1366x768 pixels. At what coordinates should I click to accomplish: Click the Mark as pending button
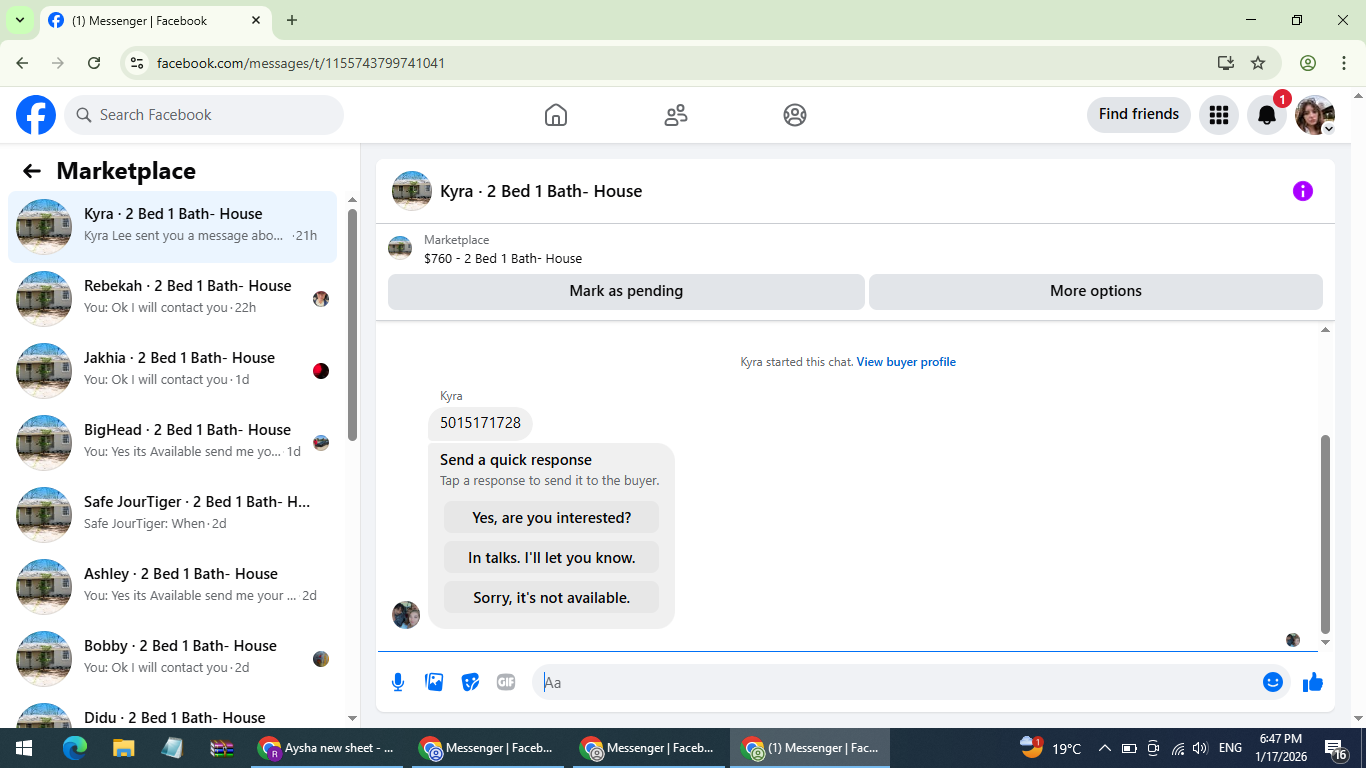point(626,291)
